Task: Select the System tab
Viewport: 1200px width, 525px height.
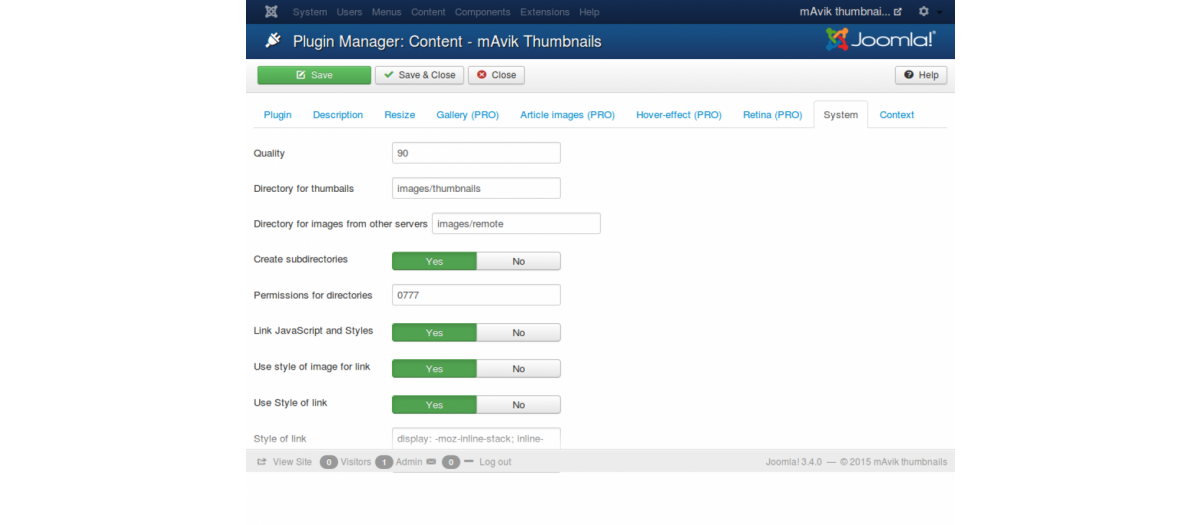Action: click(841, 115)
